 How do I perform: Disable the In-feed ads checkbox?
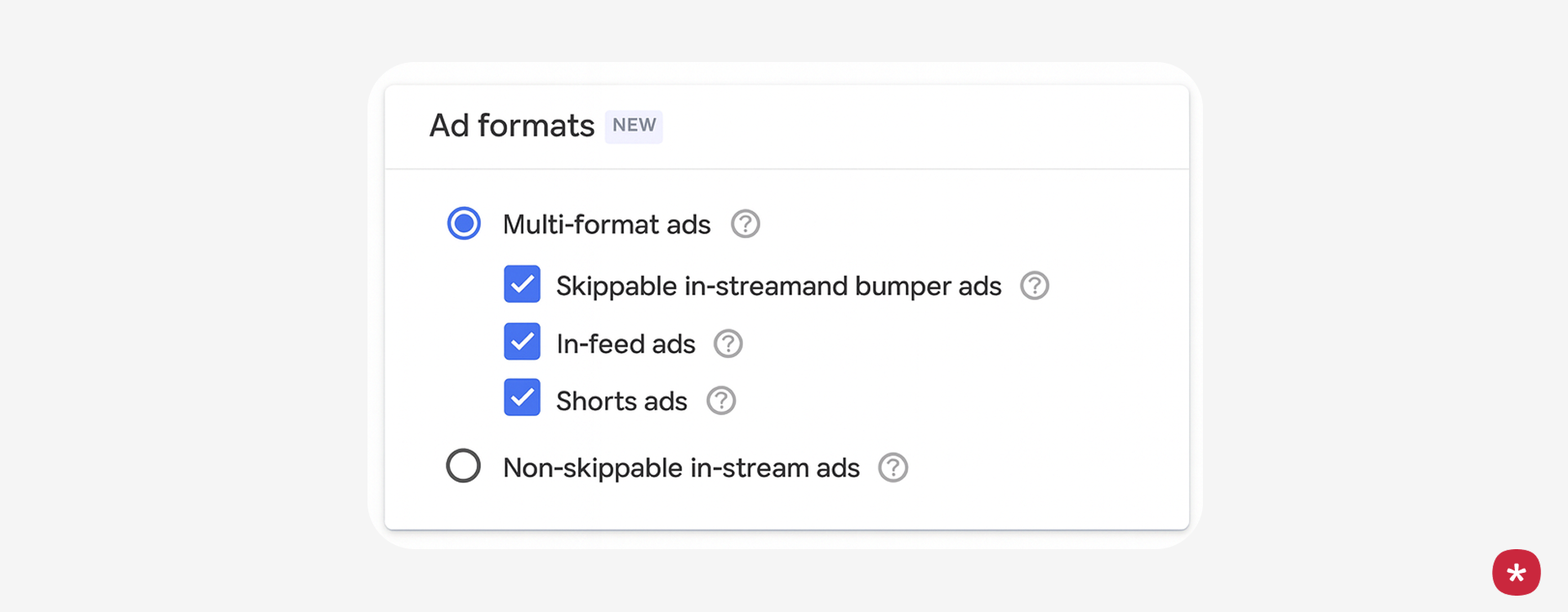522,342
